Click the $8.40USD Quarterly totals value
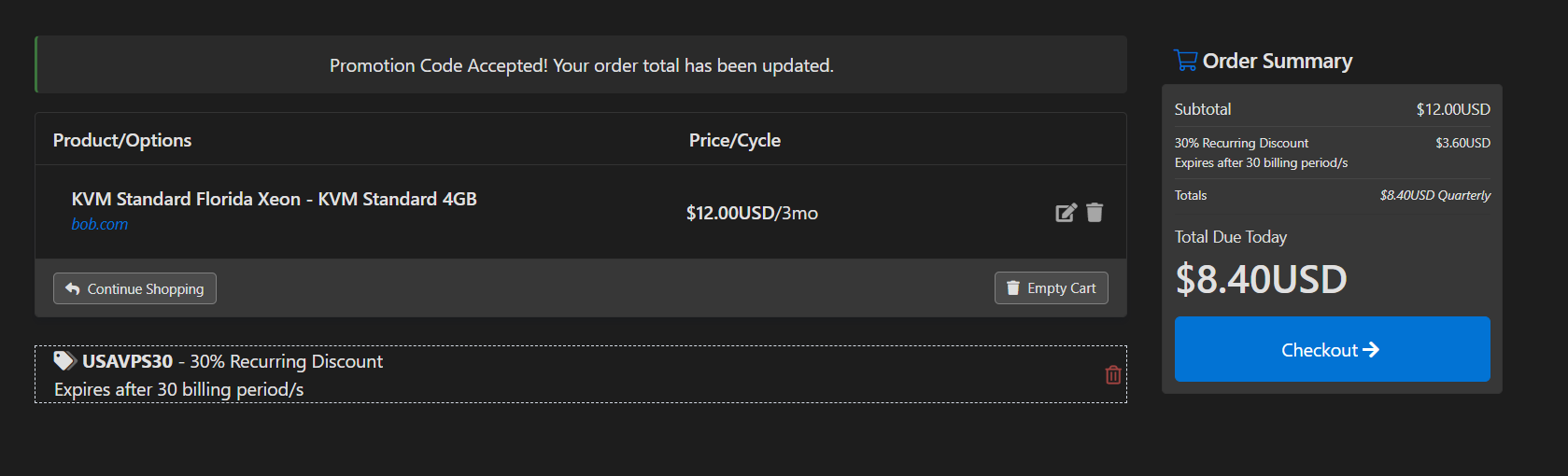 tap(1434, 195)
